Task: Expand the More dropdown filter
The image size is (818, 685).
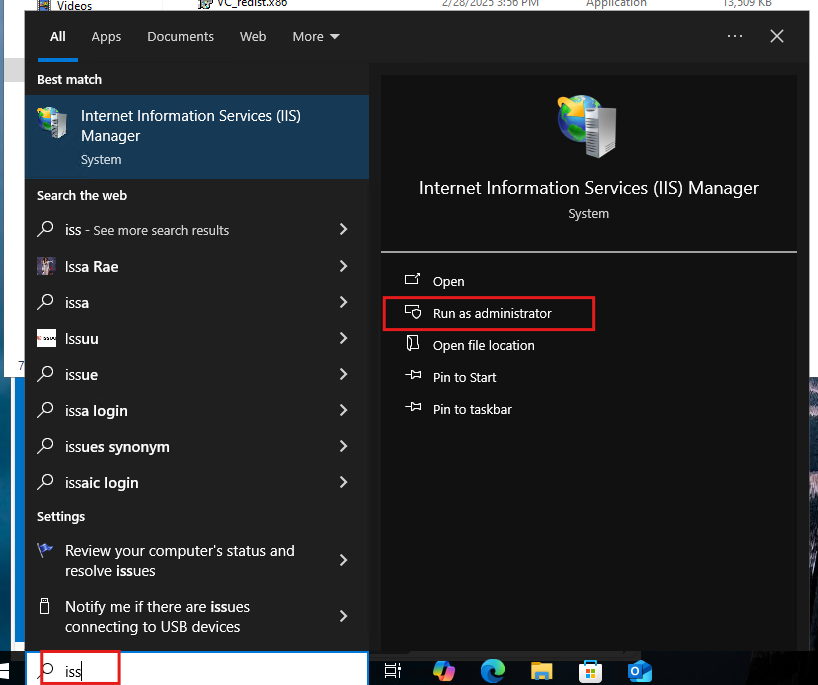Action: 316,37
